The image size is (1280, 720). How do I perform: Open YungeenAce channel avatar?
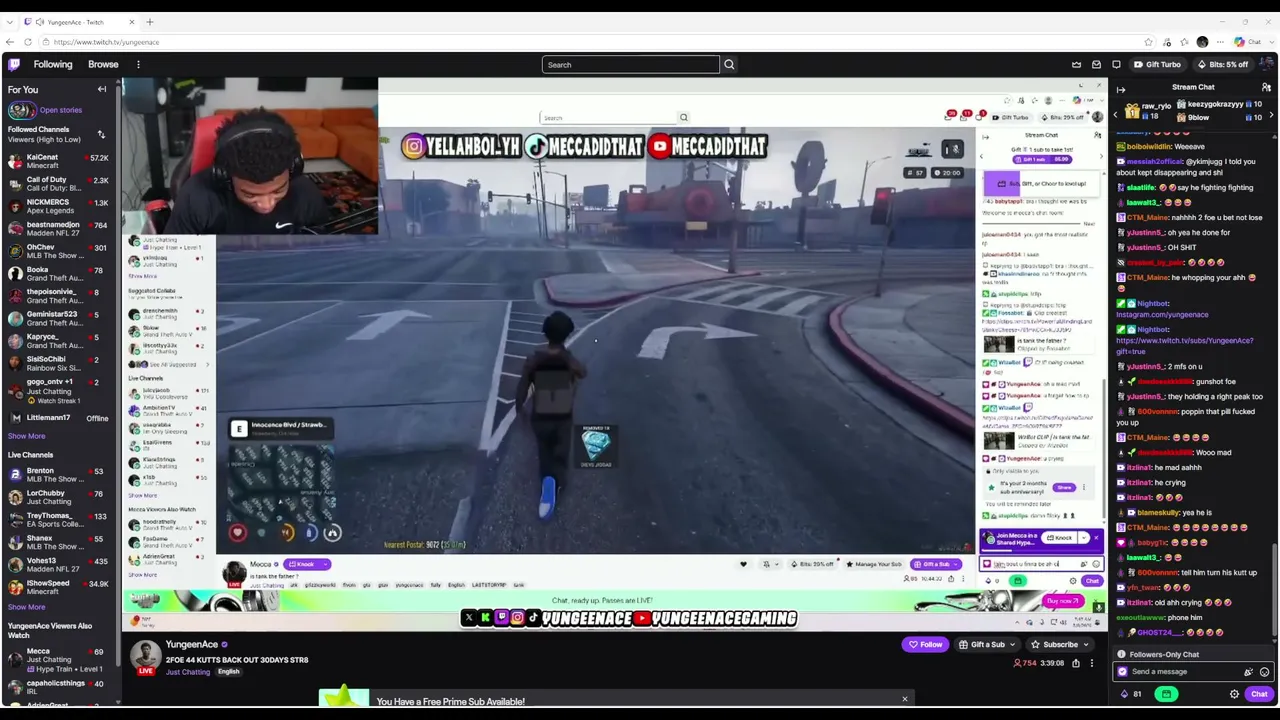(x=146, y=654)
